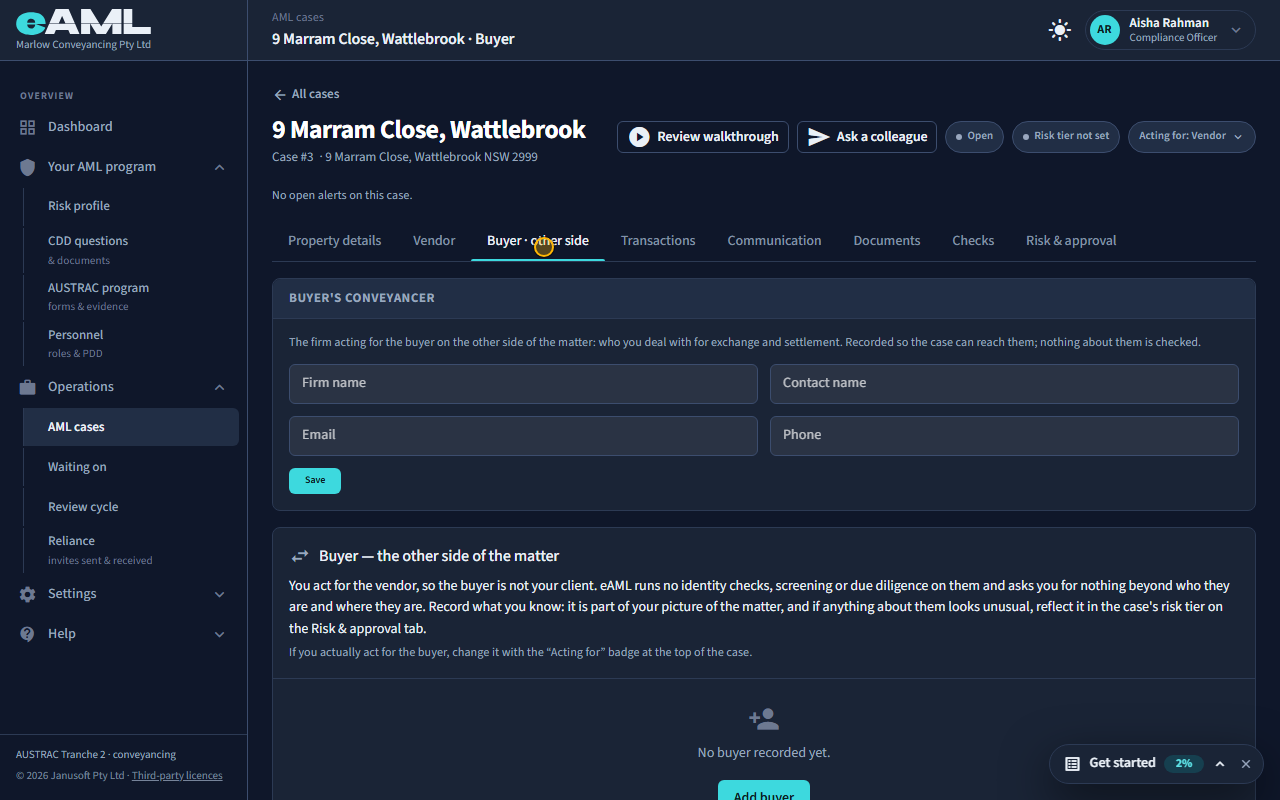Click the Review walkthrough button
The height and width of the screenshot is (800, 1280).
pos(703,137)
